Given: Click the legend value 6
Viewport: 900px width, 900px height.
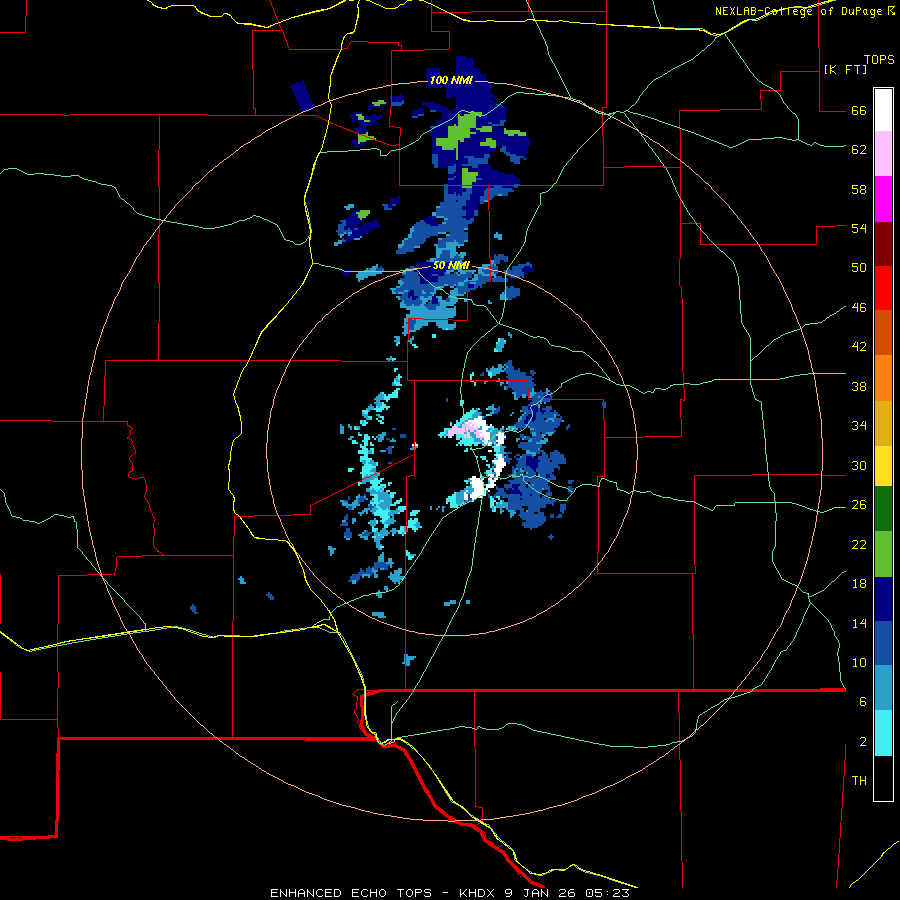Looking at the screenshot, I should 863,701.
